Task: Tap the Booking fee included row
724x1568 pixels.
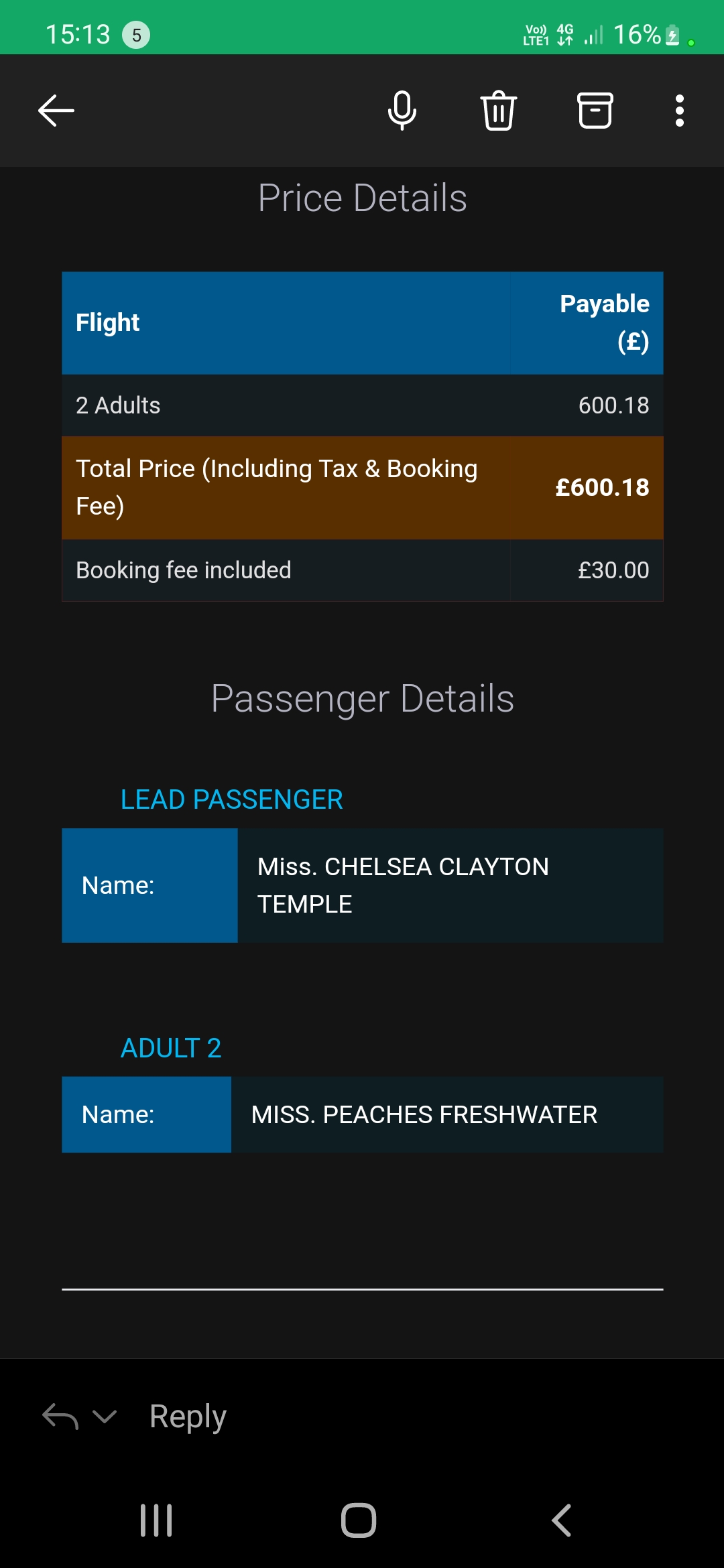Action: pyautogui.click(x=362, y=570)
